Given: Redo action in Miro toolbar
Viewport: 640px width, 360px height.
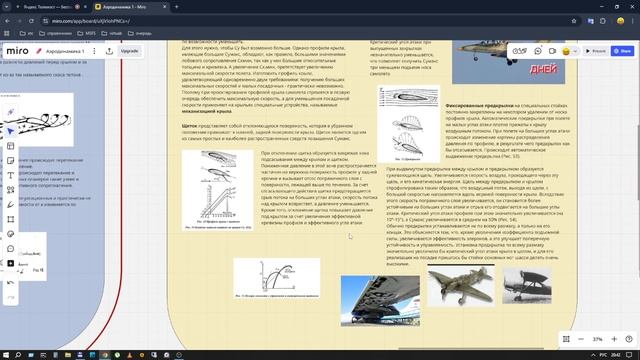Looking at the screenshot, I should click(11, 297).
